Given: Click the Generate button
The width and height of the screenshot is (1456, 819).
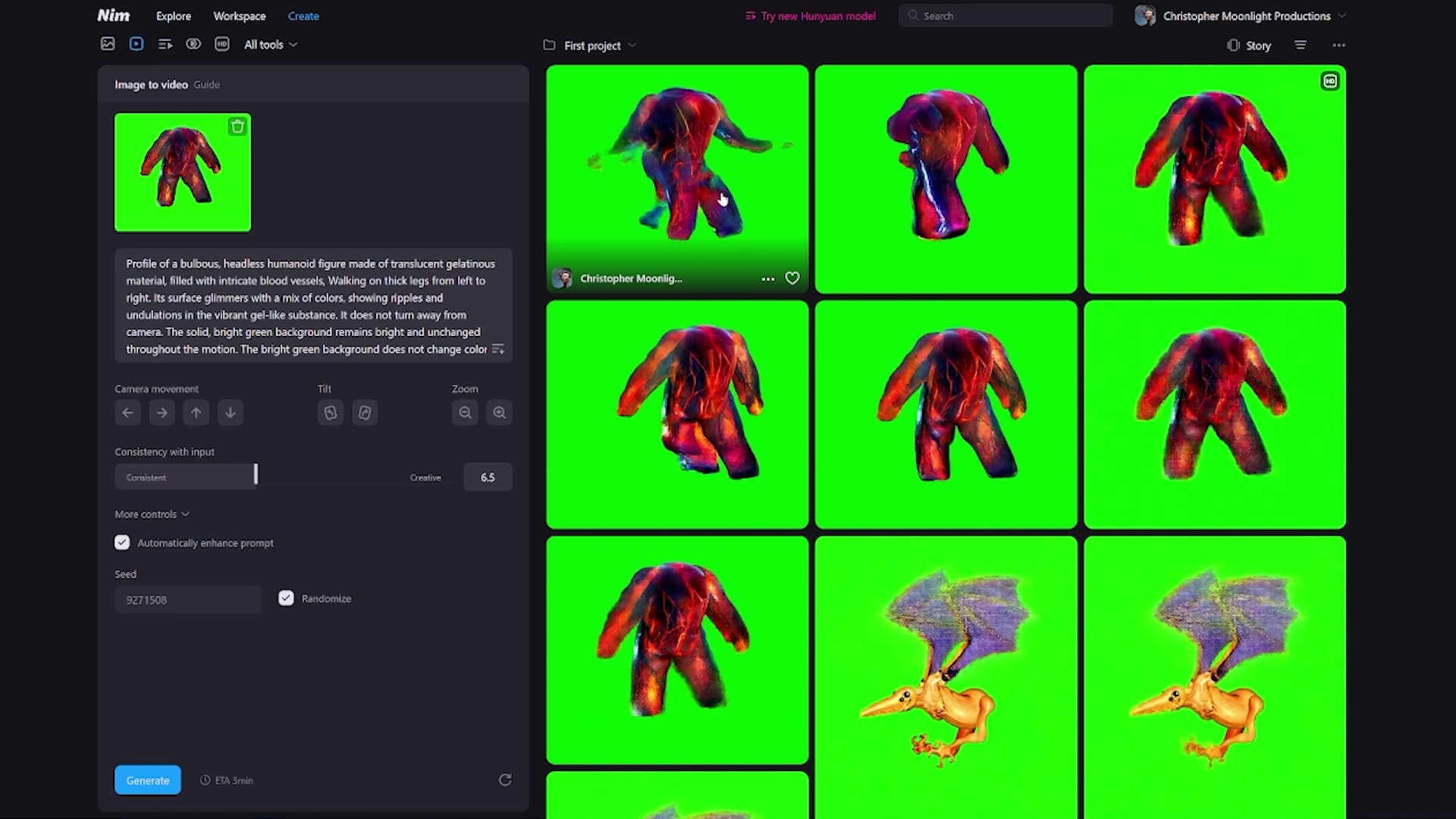Looking at the screenshot, I should pyautogui.click(x=147, y=780).
